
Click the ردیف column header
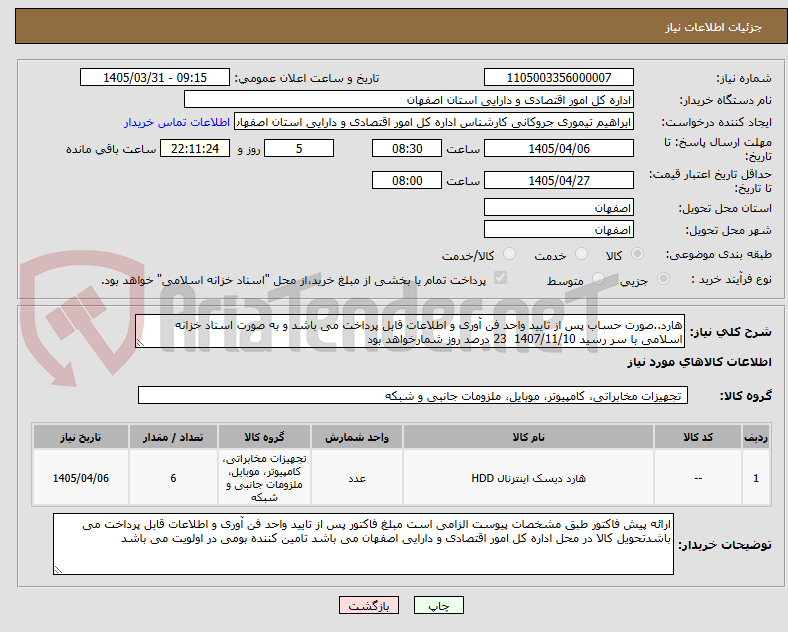click(x=756, y=437)
